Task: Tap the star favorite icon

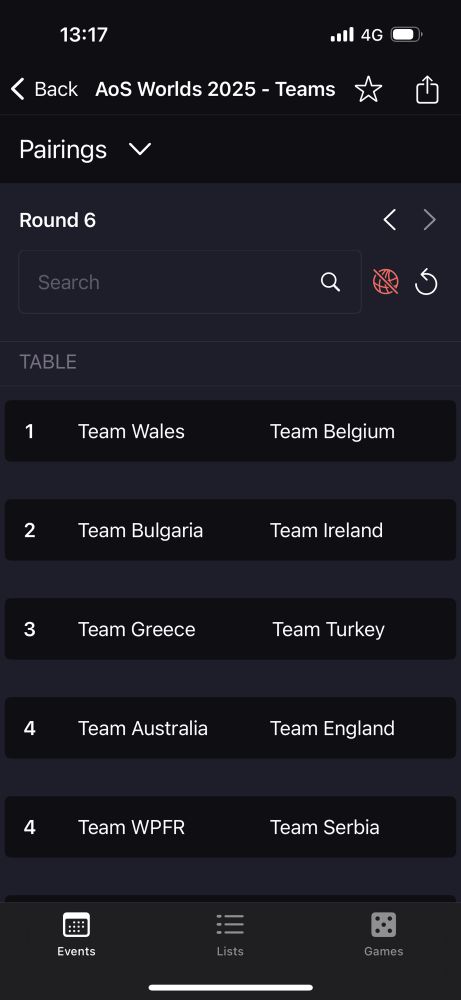Action: (x=368, y=89)
